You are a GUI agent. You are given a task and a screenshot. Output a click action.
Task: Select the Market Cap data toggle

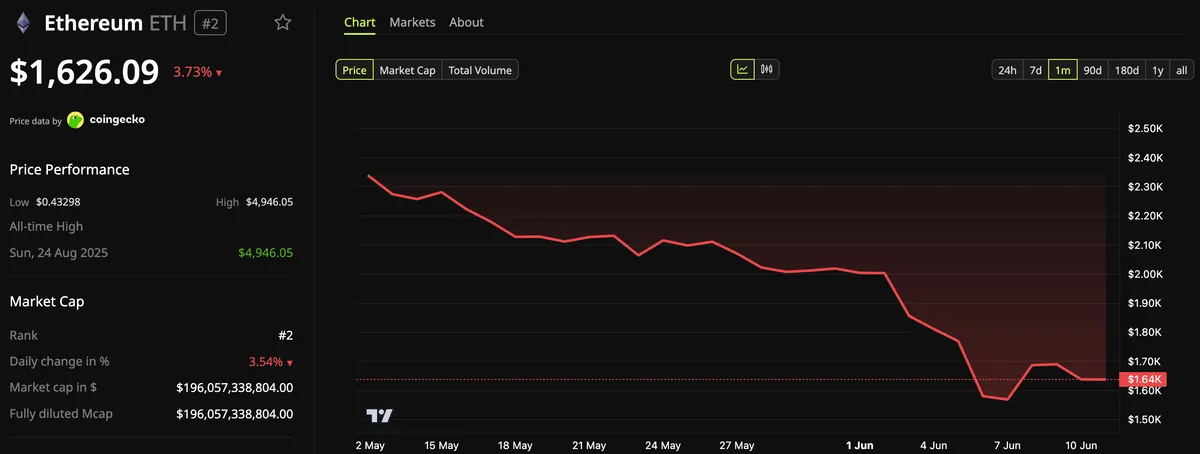tap(407, 70)
